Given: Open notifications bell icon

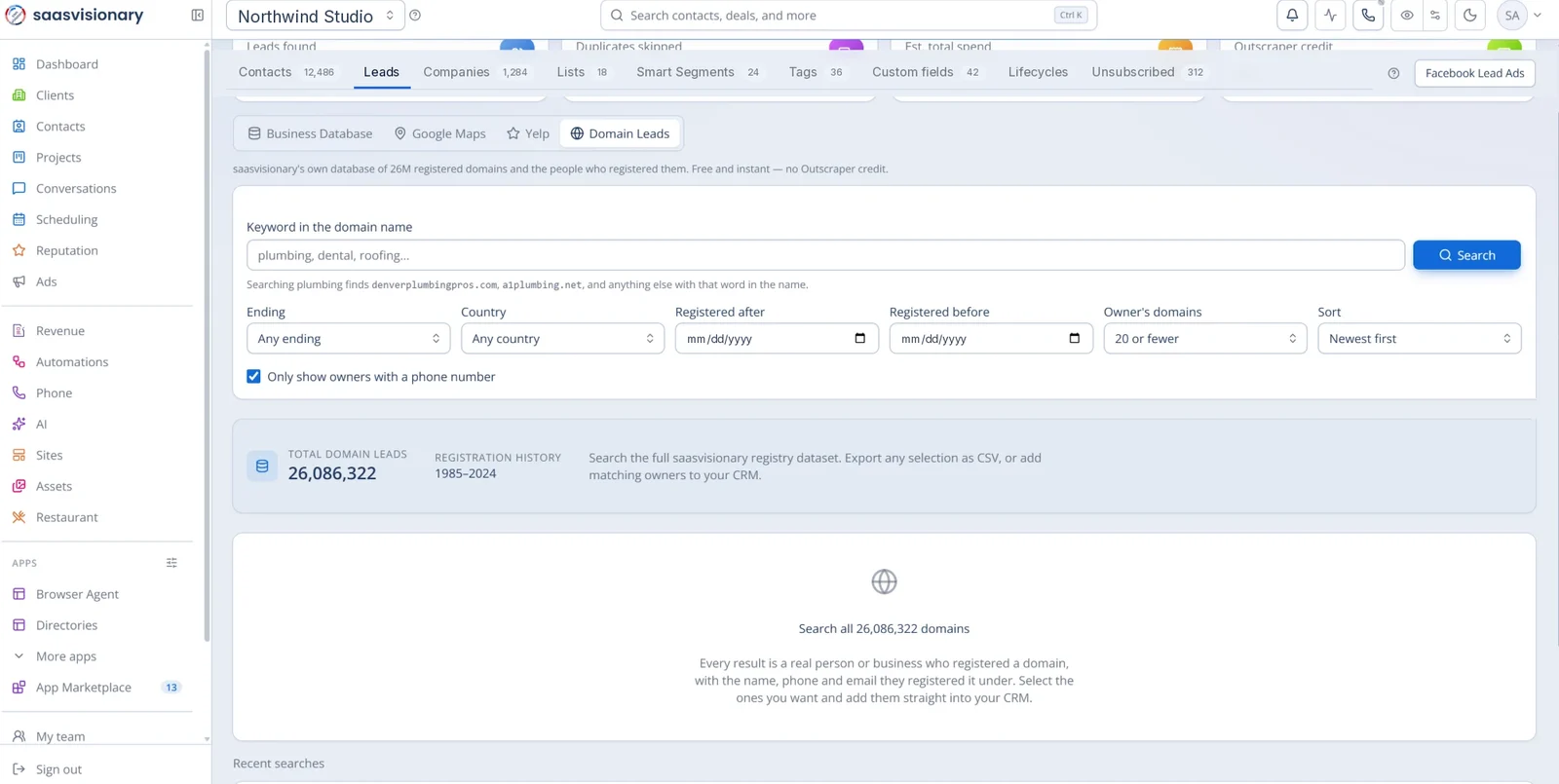Looking at the screenshot, I should [x=1292, y=16].
